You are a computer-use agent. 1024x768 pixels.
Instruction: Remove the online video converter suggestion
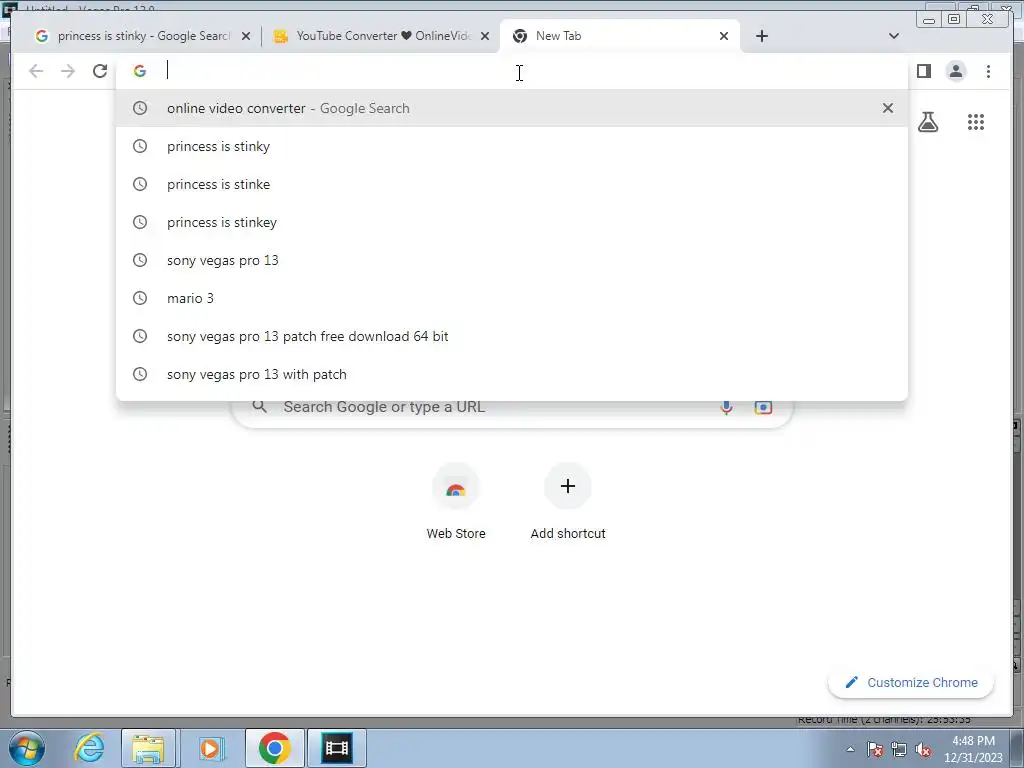888,108
